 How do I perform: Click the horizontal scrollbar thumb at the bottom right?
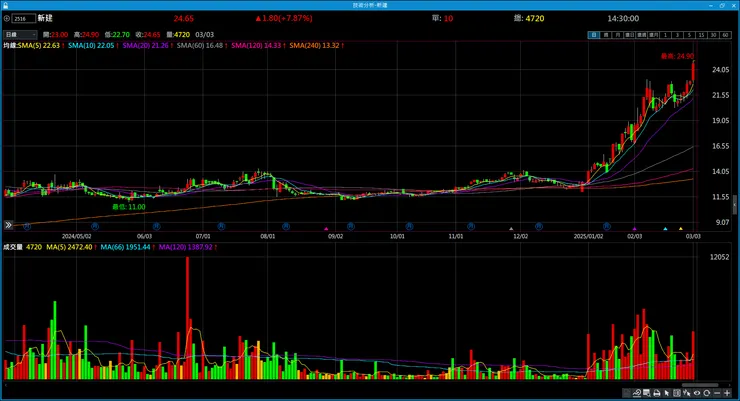click(x=700, y=385)
